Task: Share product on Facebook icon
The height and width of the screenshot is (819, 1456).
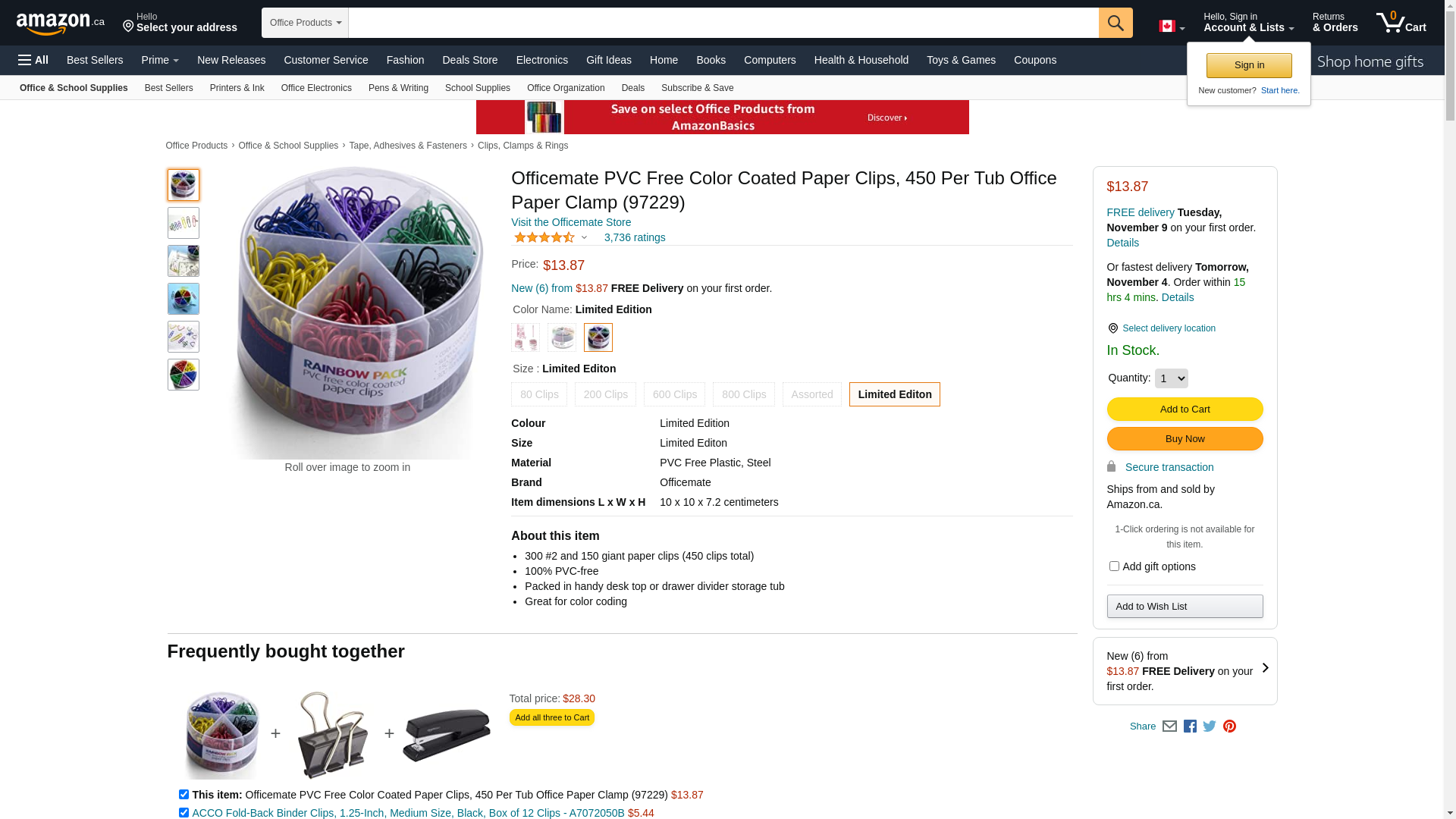Action: point(1190,726)
